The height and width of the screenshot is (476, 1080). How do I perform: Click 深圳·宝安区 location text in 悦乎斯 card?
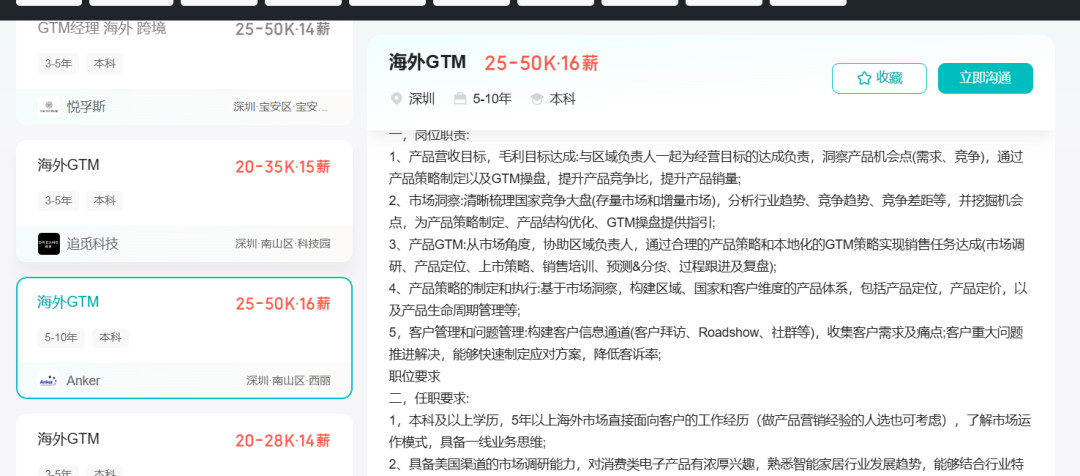280,107
